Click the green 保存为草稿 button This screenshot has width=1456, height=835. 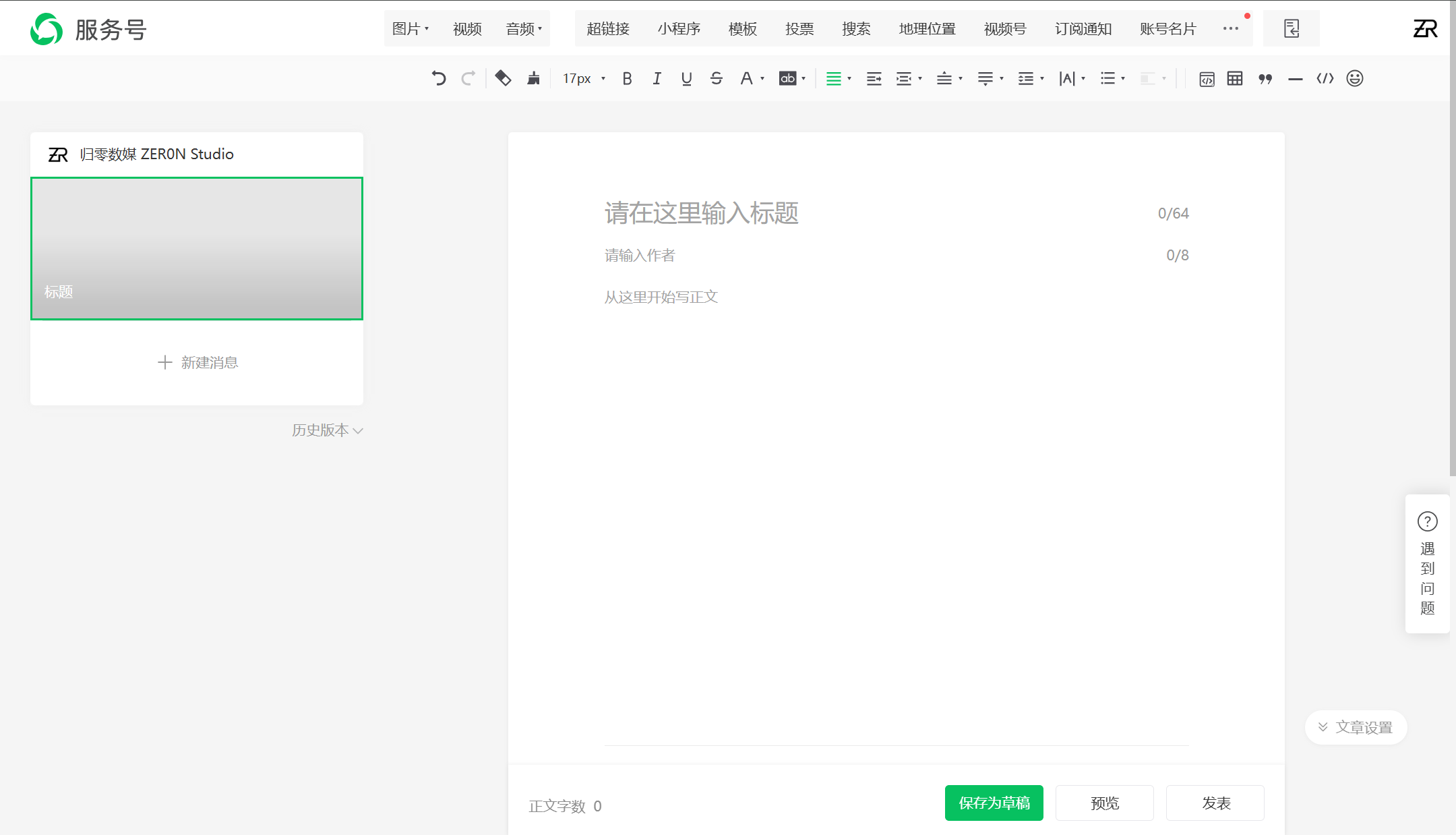994,803
